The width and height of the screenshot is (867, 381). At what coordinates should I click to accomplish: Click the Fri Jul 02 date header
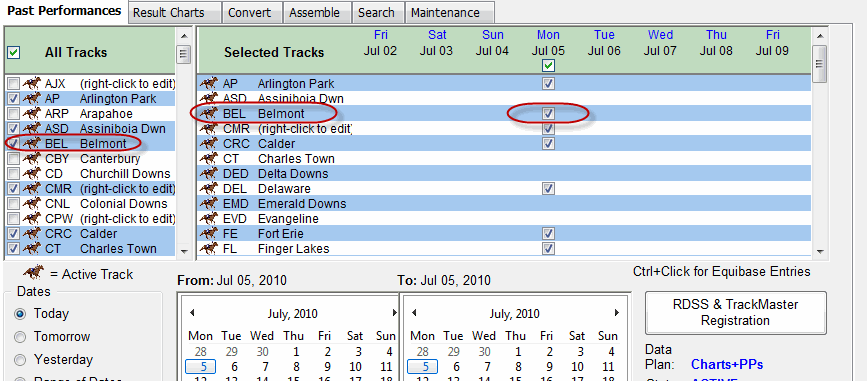point(380,43)
